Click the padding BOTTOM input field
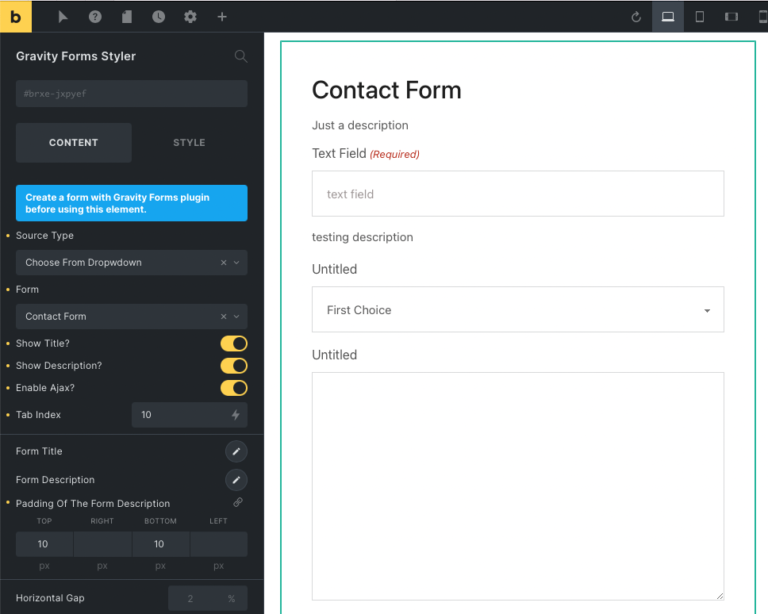 (161, 544)
